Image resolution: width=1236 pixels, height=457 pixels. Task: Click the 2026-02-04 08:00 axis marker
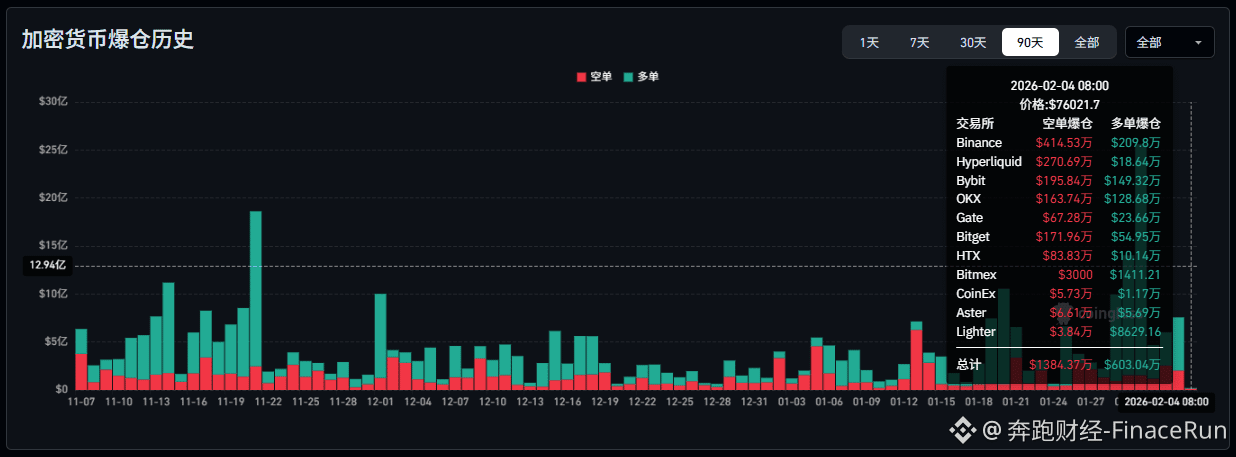pos(1166,402)
